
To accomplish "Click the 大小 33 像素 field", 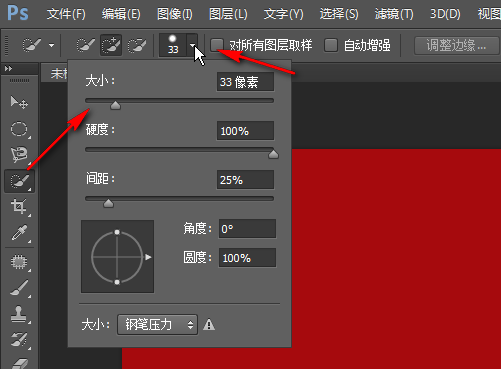I will click(245, 82).
